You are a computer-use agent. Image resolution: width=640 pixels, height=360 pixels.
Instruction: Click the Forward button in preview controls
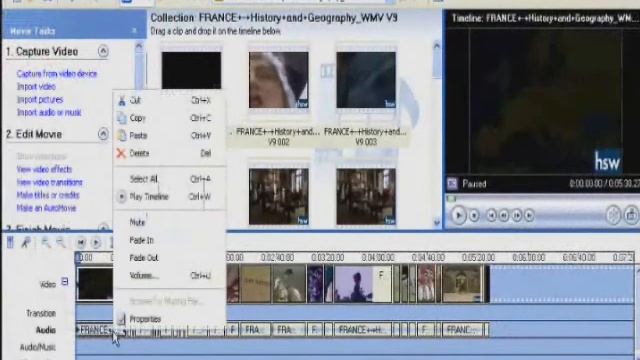[x=529, y=215]
